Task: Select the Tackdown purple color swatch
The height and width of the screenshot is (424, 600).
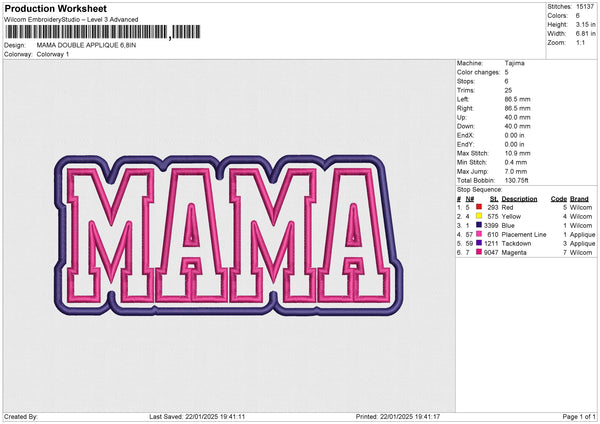Action: tap(479, 243)
